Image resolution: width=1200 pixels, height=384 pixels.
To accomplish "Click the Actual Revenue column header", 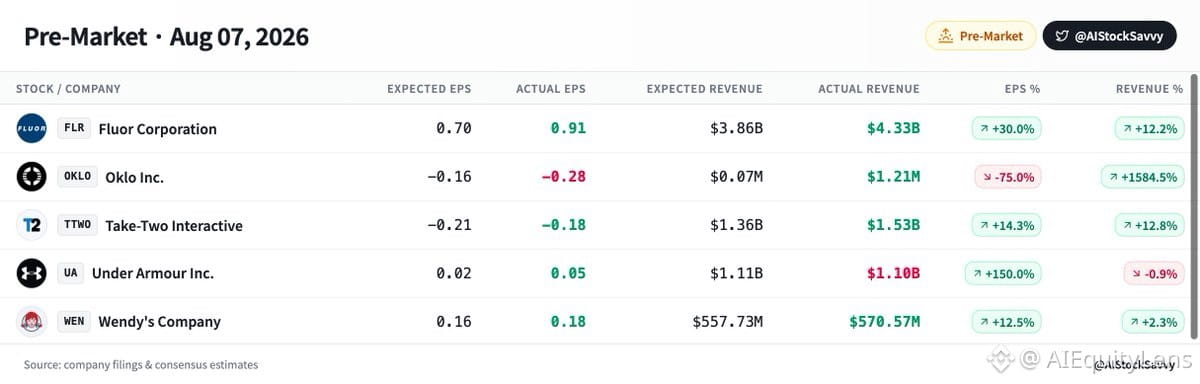I will tap(869, 89).
